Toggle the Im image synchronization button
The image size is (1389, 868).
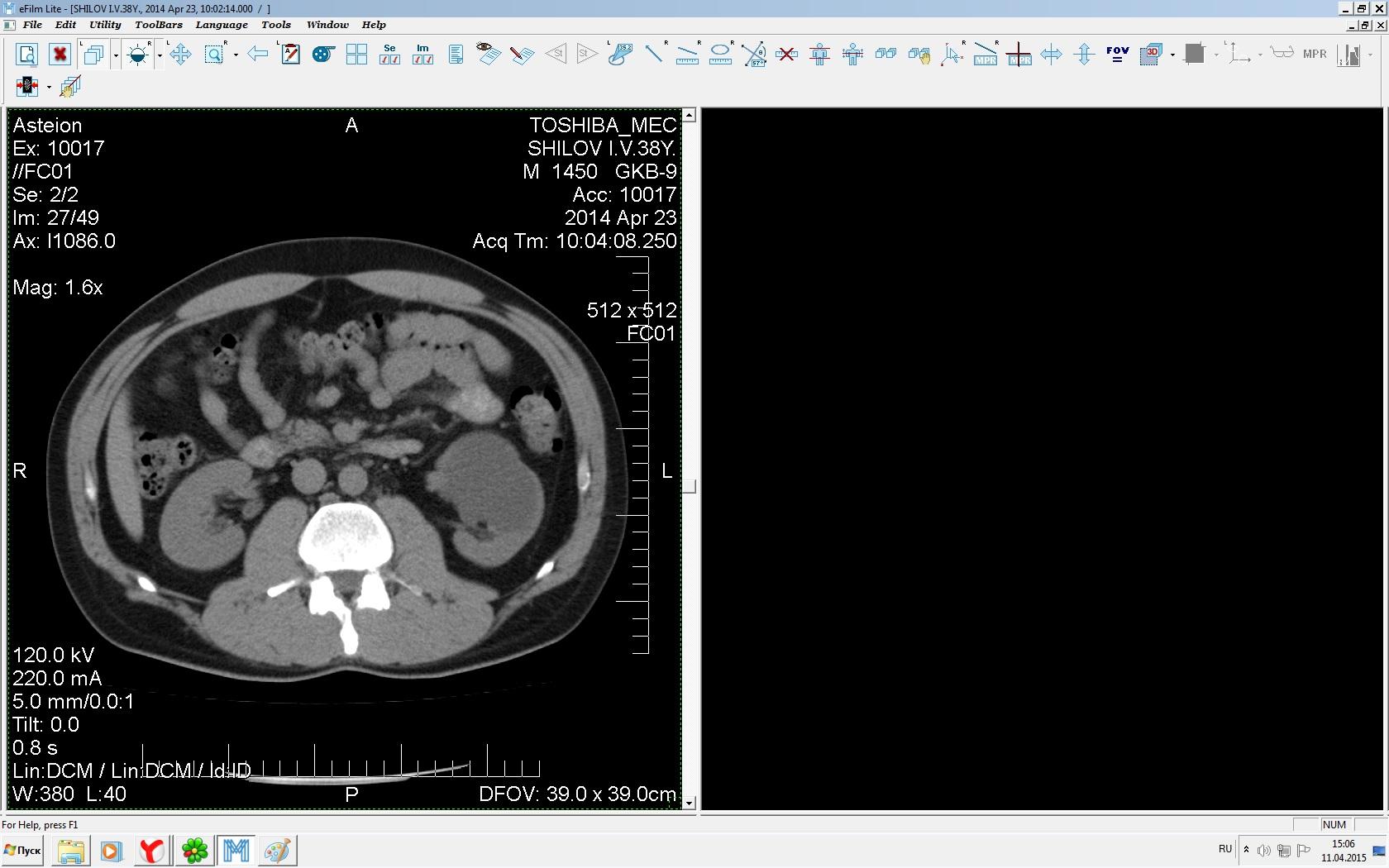(422, 55)
